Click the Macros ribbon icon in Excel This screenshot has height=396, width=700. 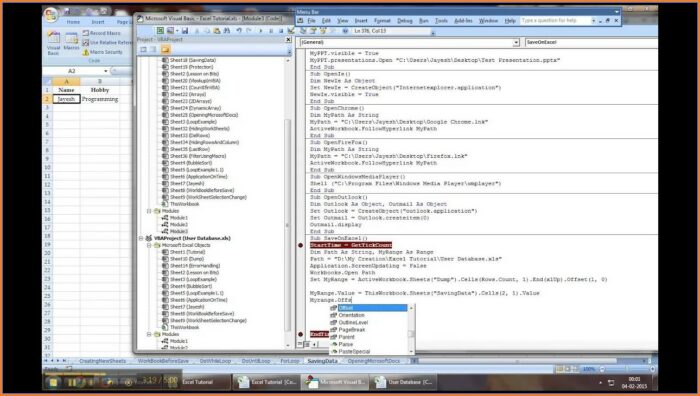pyautogui.click(x=71, y=41)
